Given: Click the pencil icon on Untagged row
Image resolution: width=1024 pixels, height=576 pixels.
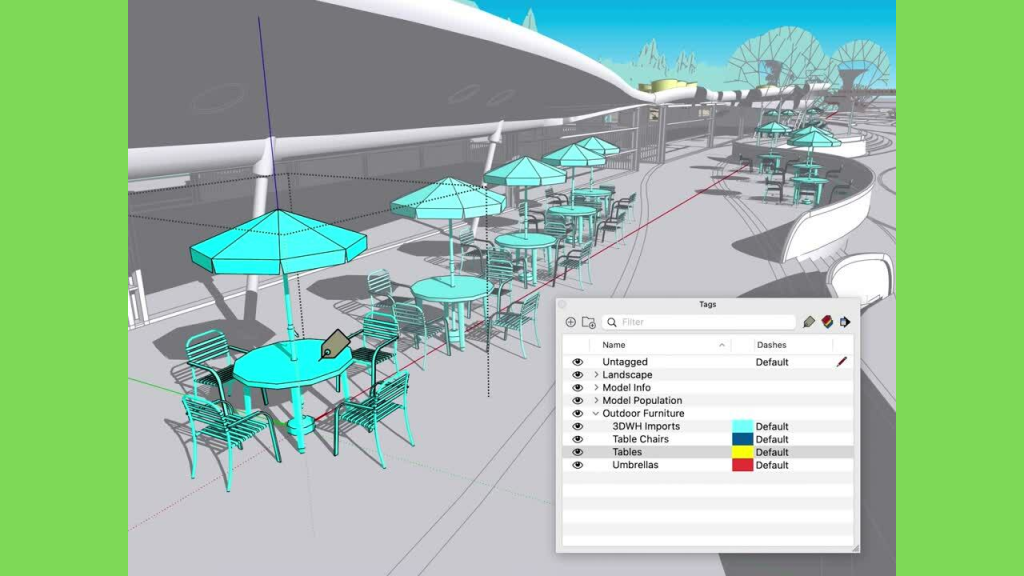Looking at the screenshot, I should tap(841, 362).
